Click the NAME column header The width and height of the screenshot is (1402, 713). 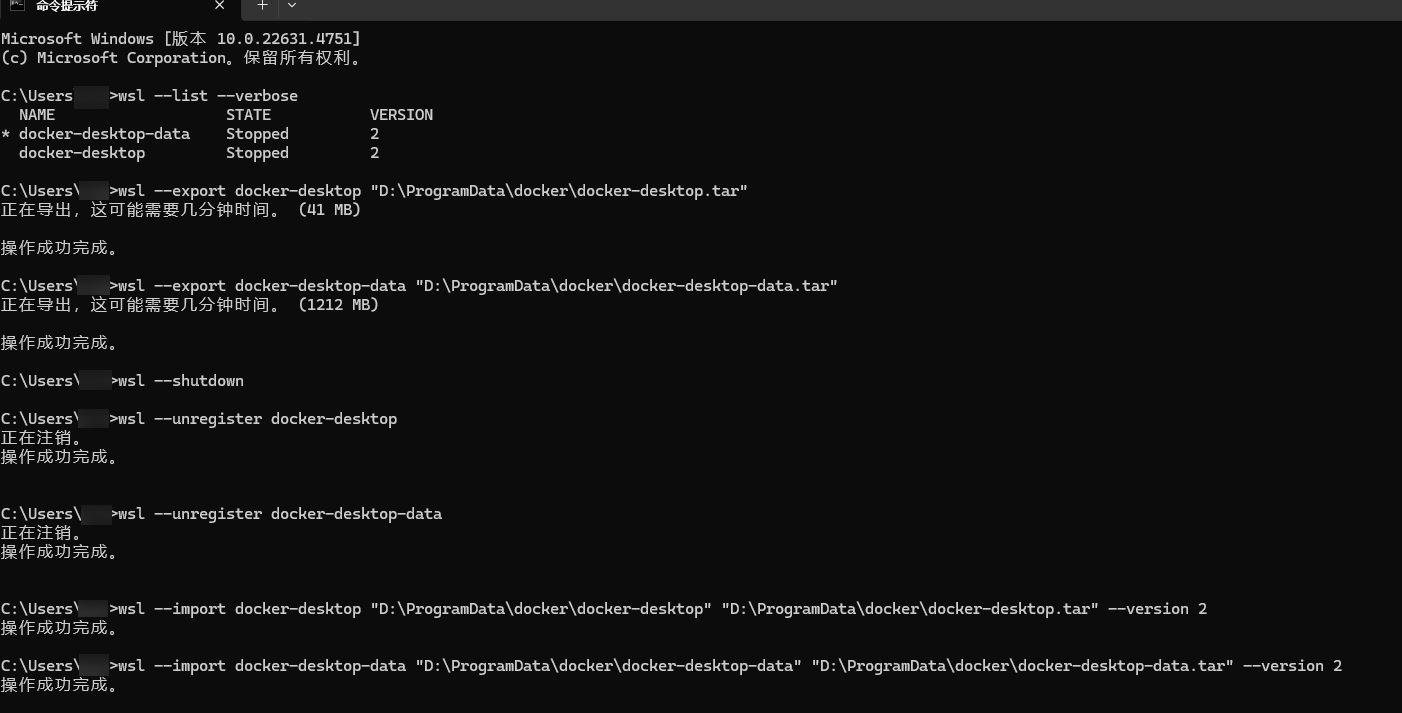[x=37, y=115]
